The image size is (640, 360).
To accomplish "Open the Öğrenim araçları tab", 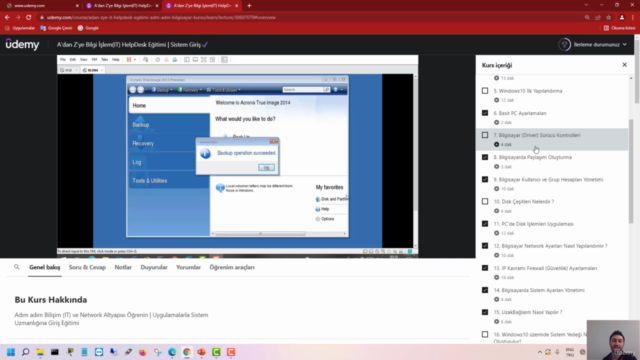I will pyautogui.click(x=232, y=267).
